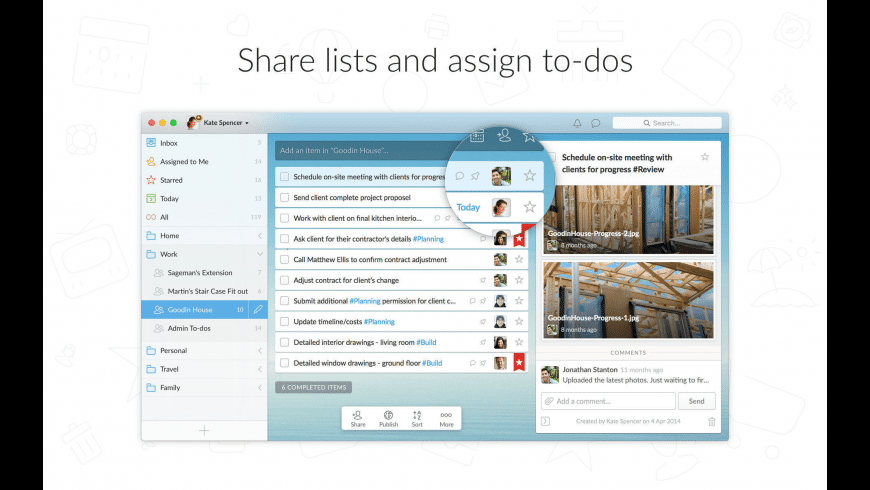Screen dimensions: 870x490
Task: Expand the Home folder chevron
Action: [x=259, y=236]
